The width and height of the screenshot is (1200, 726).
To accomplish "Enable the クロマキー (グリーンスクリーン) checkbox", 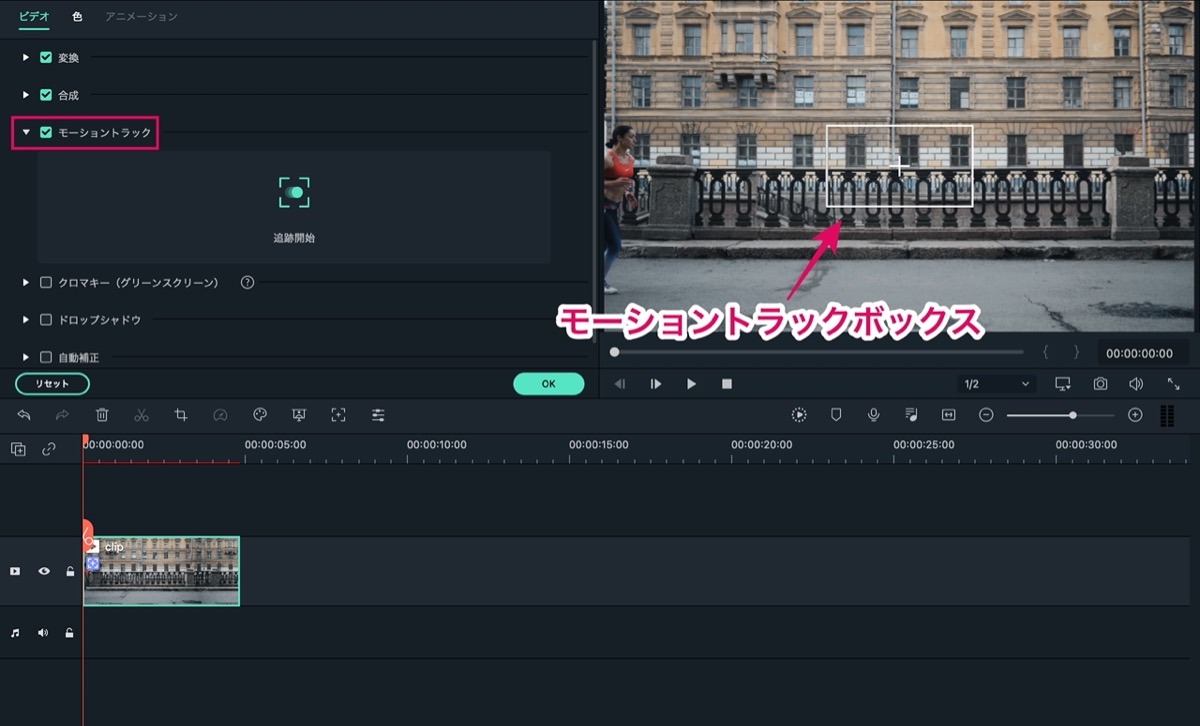I will (46, 283).
